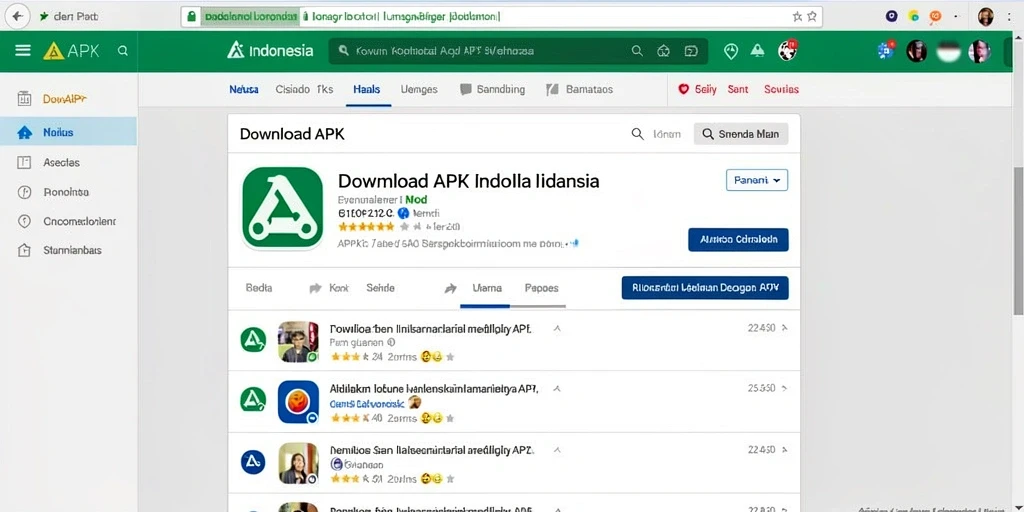
Task: Click the notification bell icon in the header
Action: click(x=758, y=51)
